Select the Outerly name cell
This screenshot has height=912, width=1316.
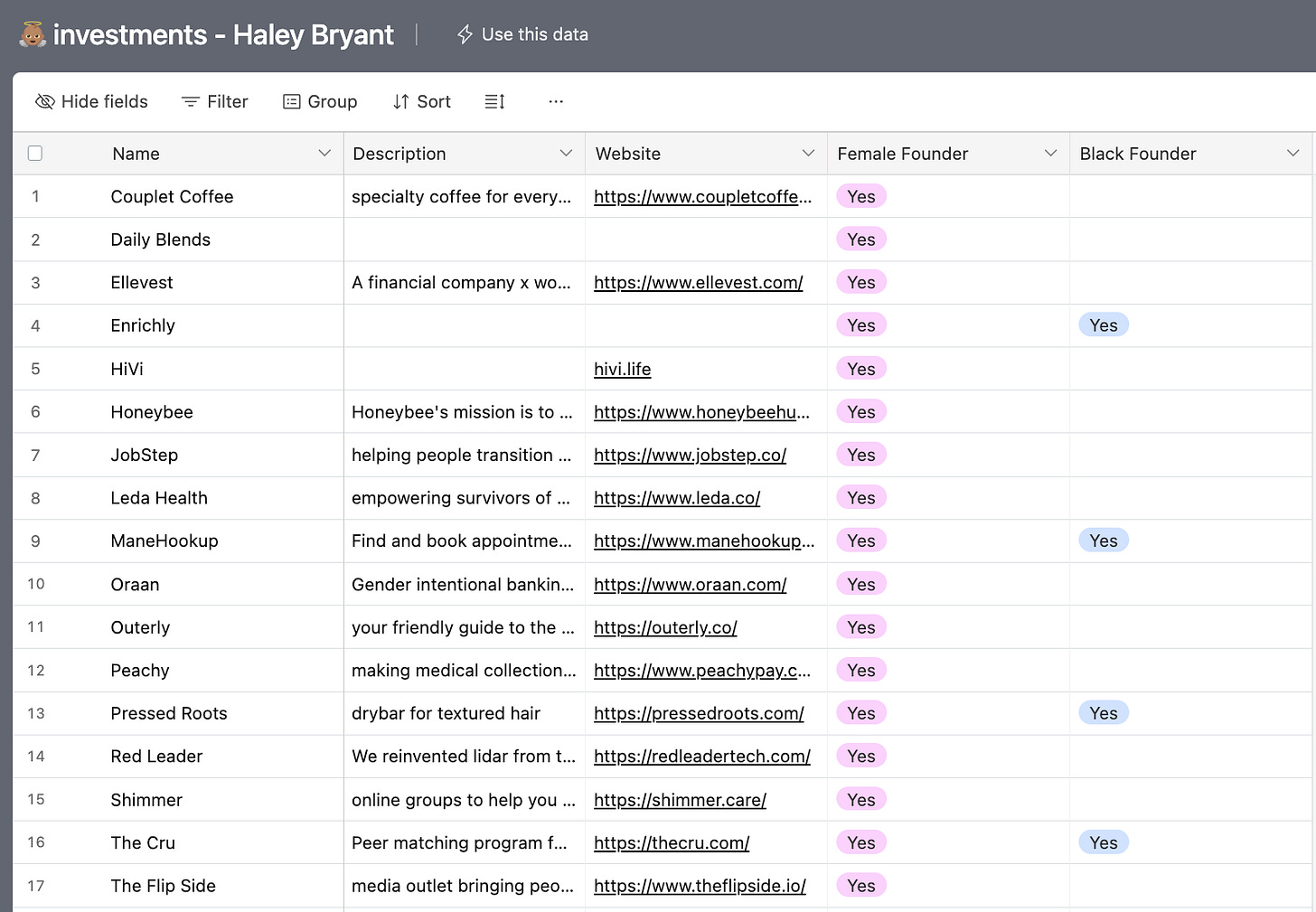click(x=223, y=627)
